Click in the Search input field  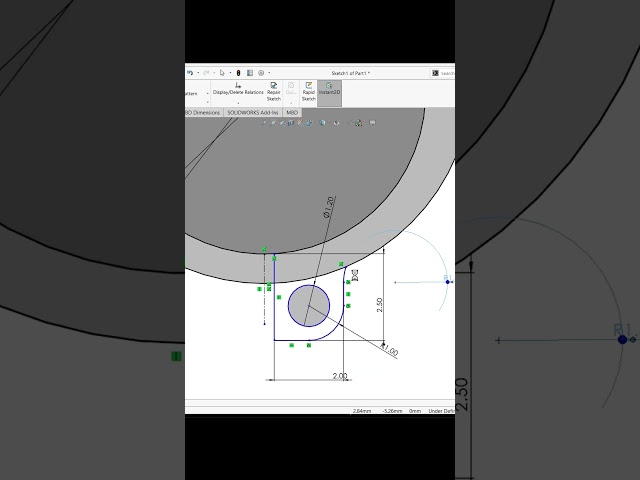coord(447,73)
